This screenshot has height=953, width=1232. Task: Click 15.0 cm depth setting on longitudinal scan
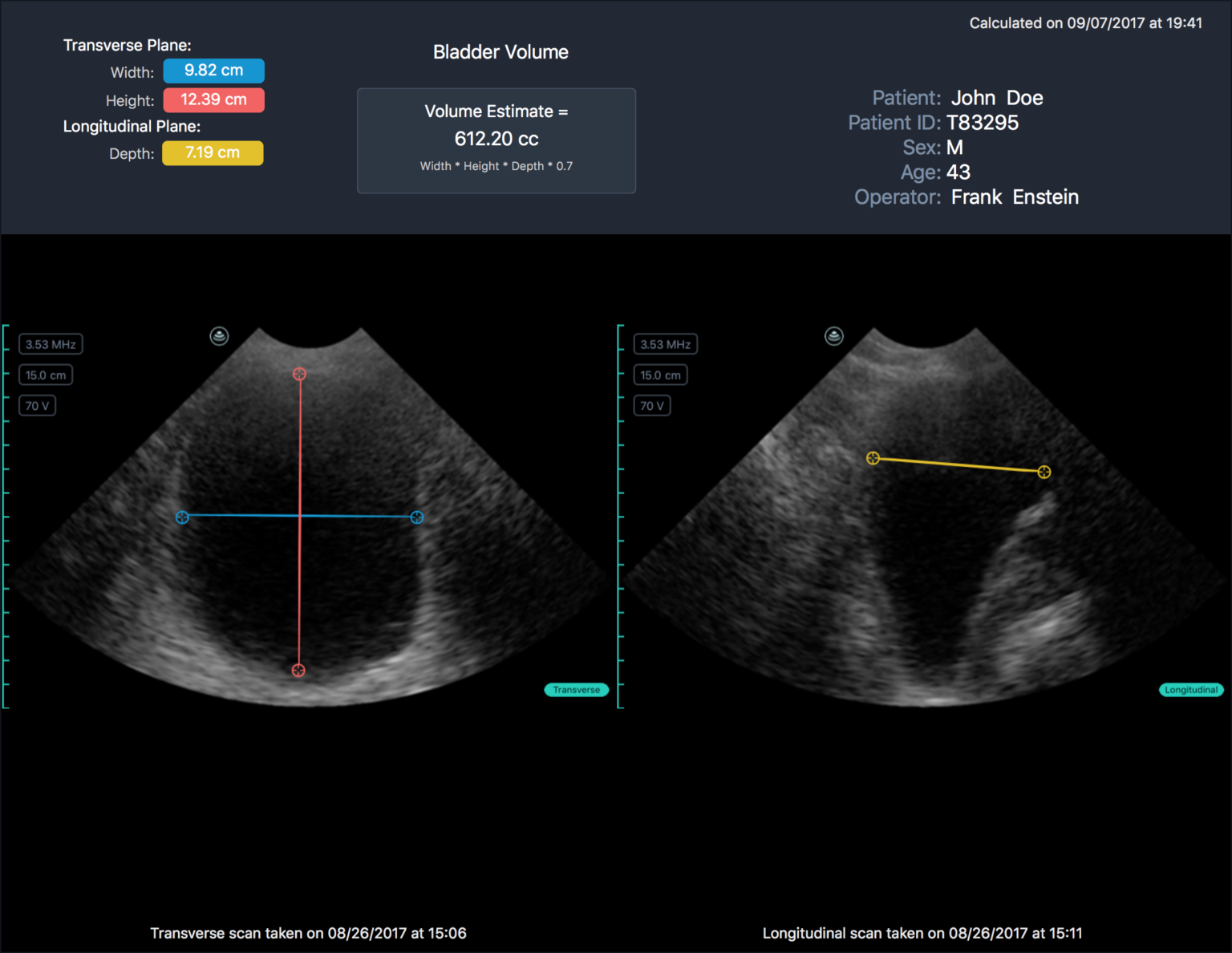coord(660,375)
